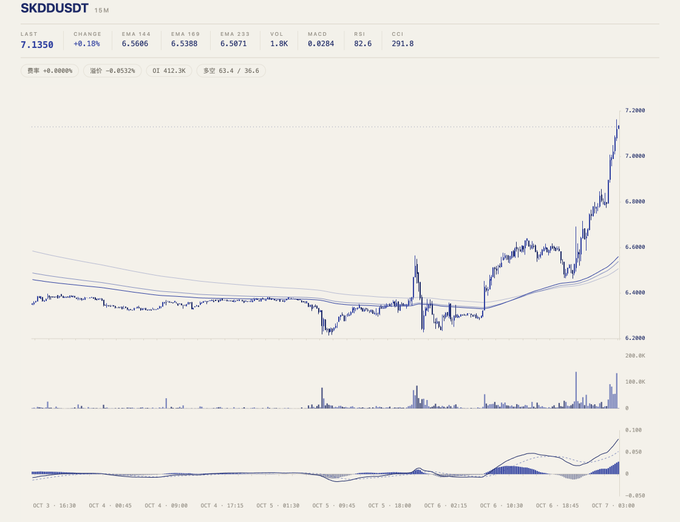Select the EMA 144 value 6.5606
The image size is (680, 522).
pos(135,44)
